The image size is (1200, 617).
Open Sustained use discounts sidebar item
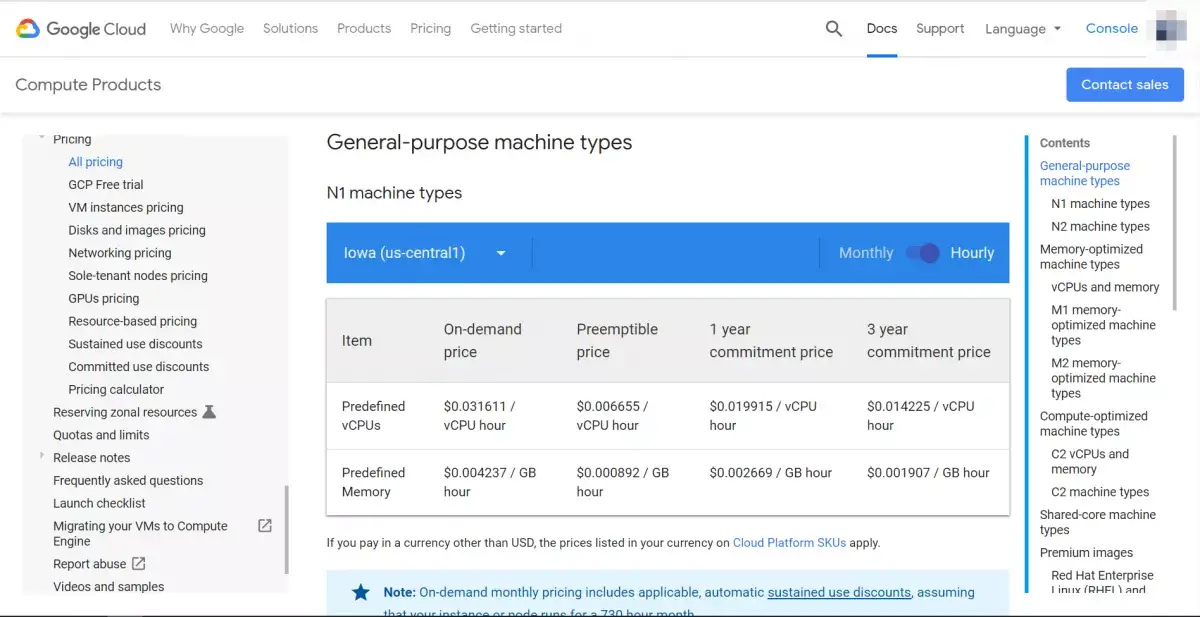click(x=135, y=344)
